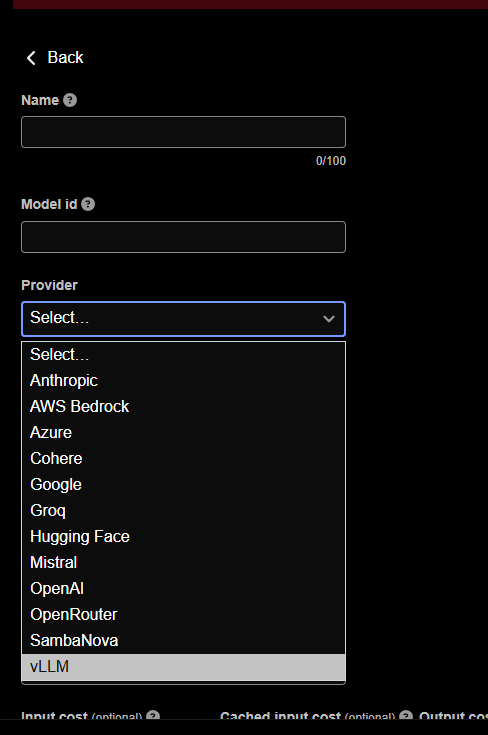This screenshot has height=735, width=488.
Task: Select Mistral as provider
Action: point(183,563)
